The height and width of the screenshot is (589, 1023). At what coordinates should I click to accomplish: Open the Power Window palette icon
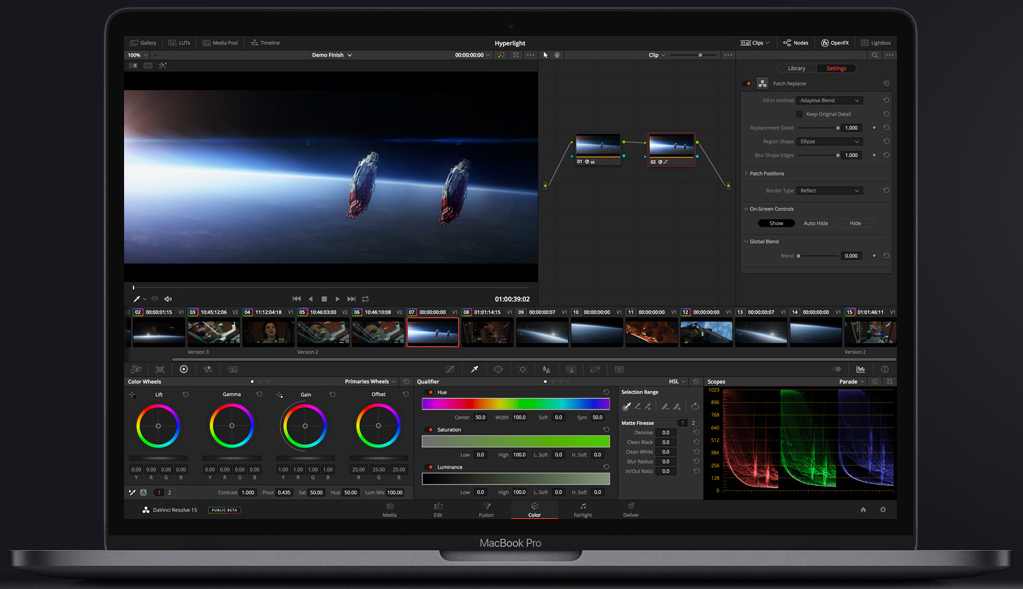pyautogui.click(x=498, y=369)
